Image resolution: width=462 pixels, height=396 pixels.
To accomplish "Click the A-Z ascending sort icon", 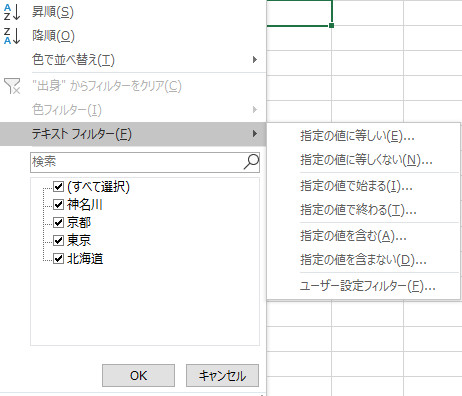I will [x=12, y=12].
